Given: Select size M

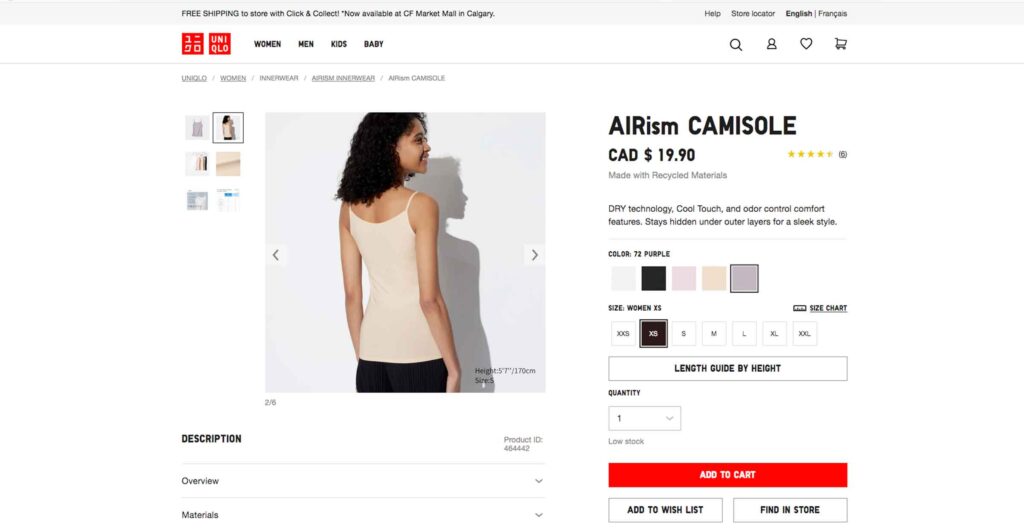Looking at the screenshot, I should point(714,334).
